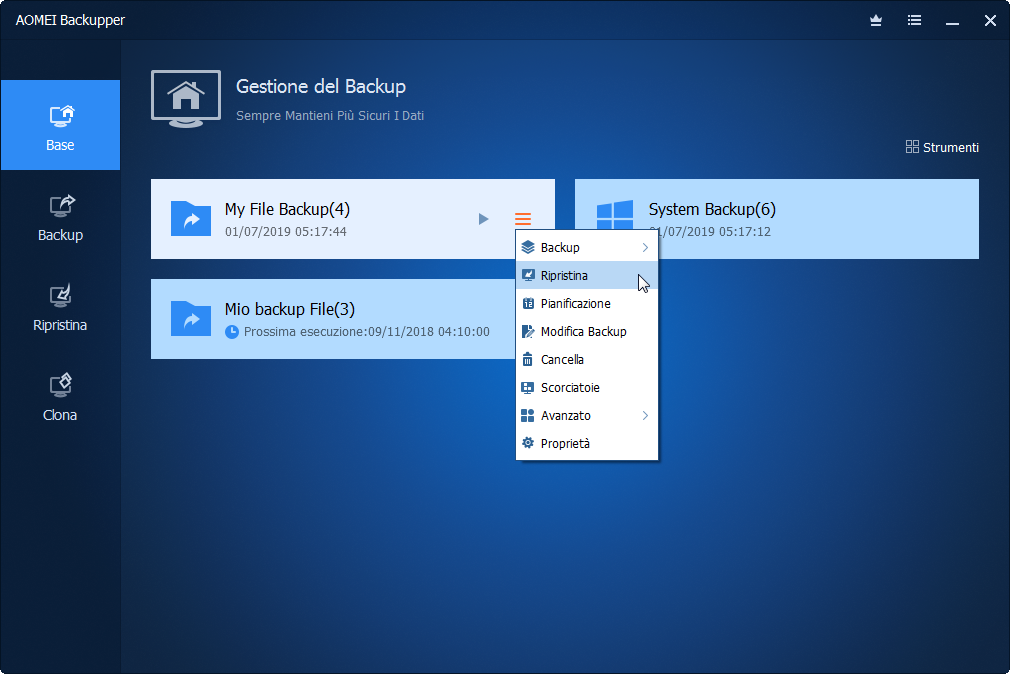Click the trash icon beside Cancella
This screenshot has width=1010, height=674.
click(x=528, y=360)
